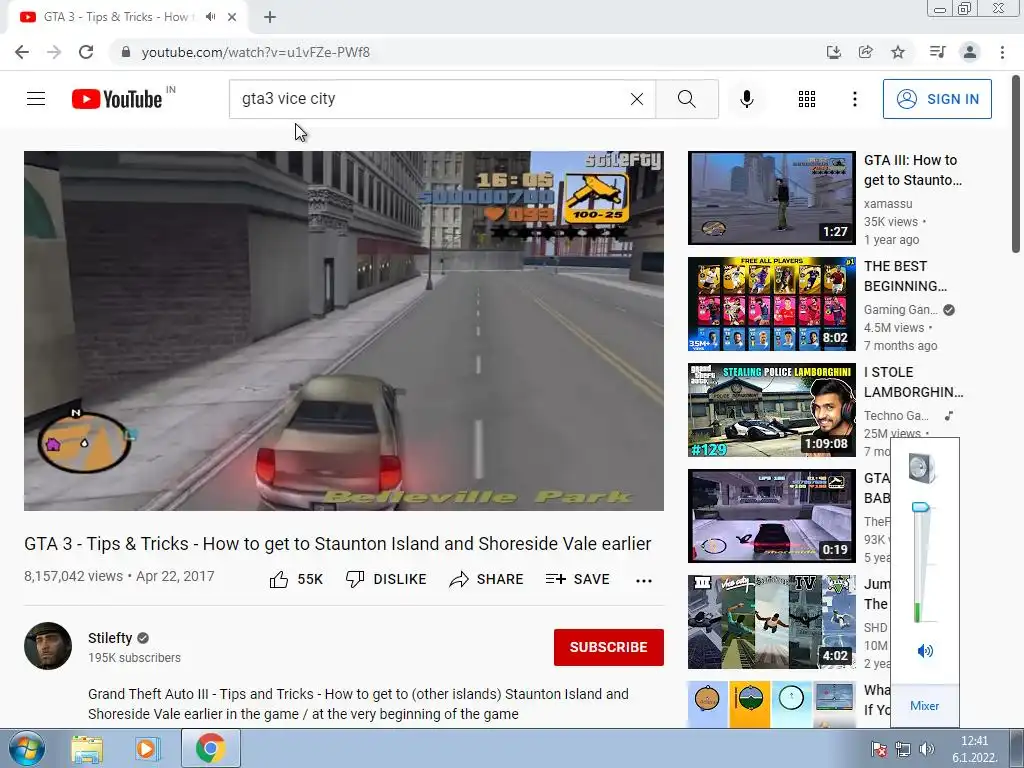Run search with magnifying glass button
The width and height of the screenshot is (1024, 768).
coord(686,99)
